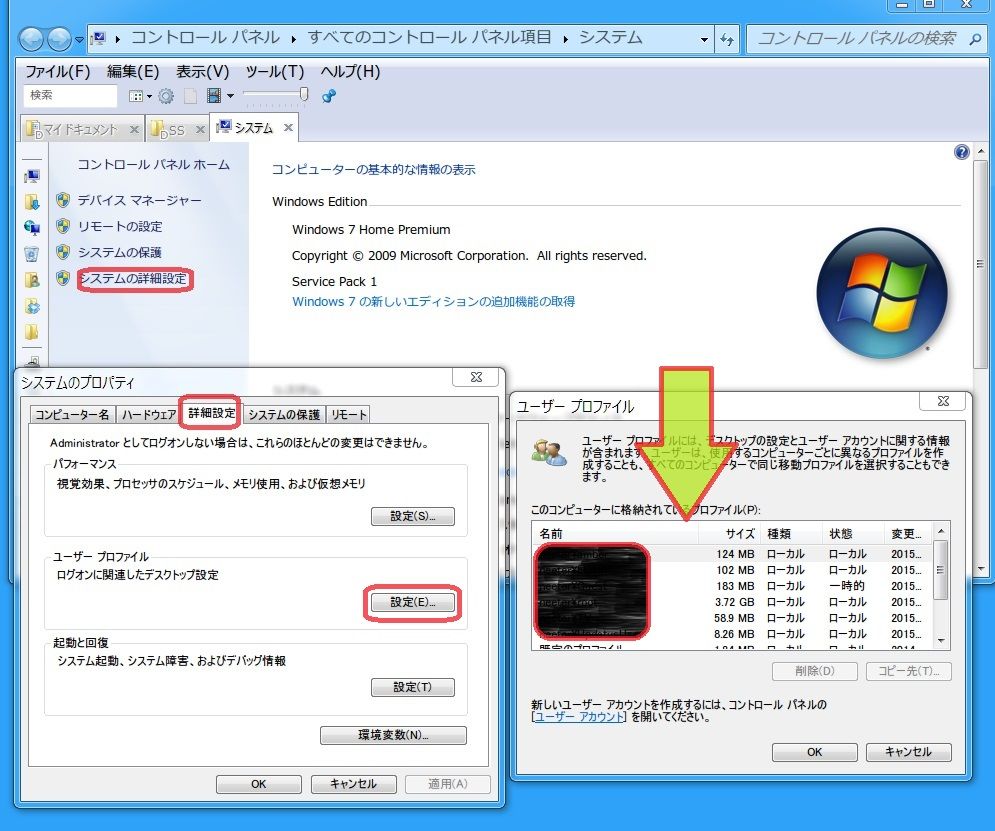Click startup and recovery 設定(T) button

[x=412, y=687]
